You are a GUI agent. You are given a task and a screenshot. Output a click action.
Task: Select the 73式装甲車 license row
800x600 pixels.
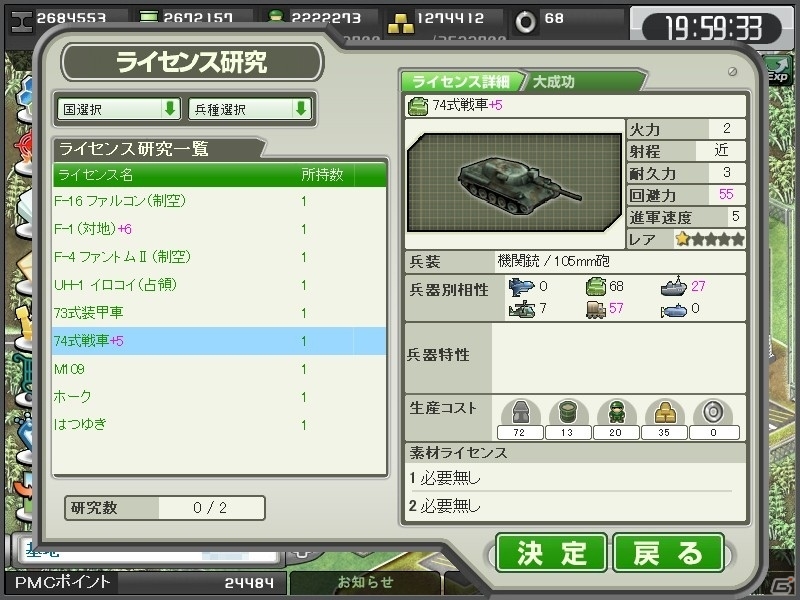tap(219, 312)
